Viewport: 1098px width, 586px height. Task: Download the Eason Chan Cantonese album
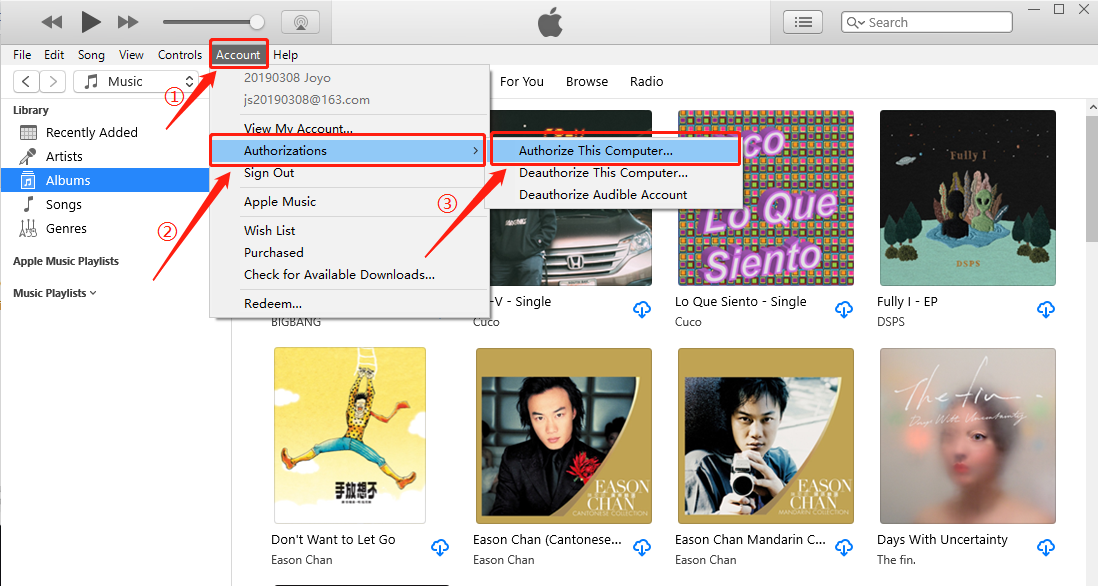pos(641,547)
